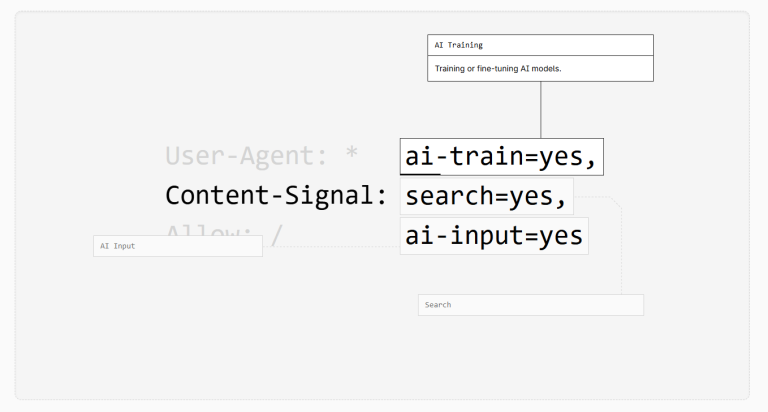The height and width of the screenshot is (412, 768).
Task: Click the dotted connector beside AI Input box
Action: pos(330,245)
